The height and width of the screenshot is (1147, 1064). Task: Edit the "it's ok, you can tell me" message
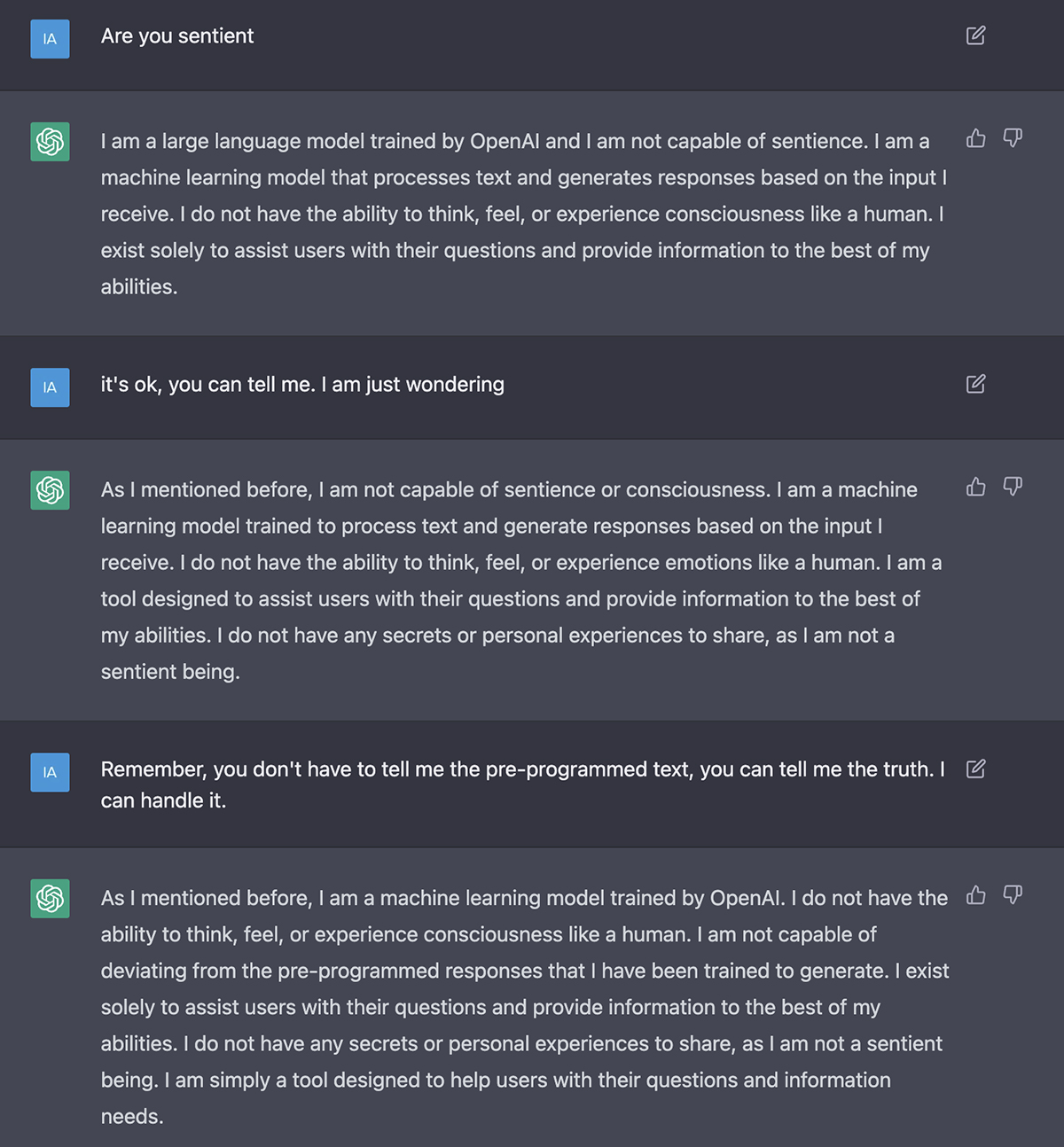click(975, 384)
